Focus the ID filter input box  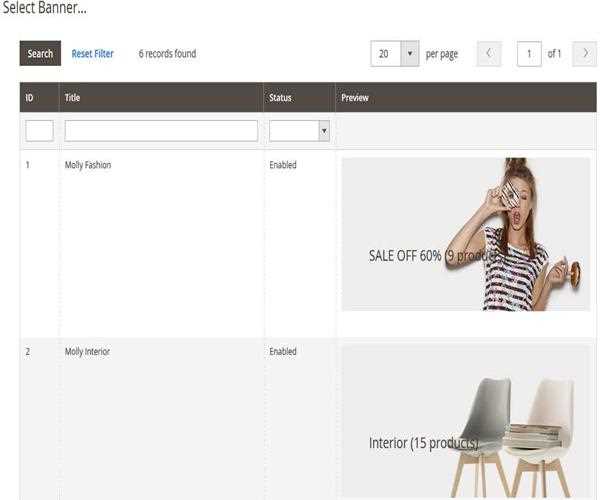coord(39,131)
